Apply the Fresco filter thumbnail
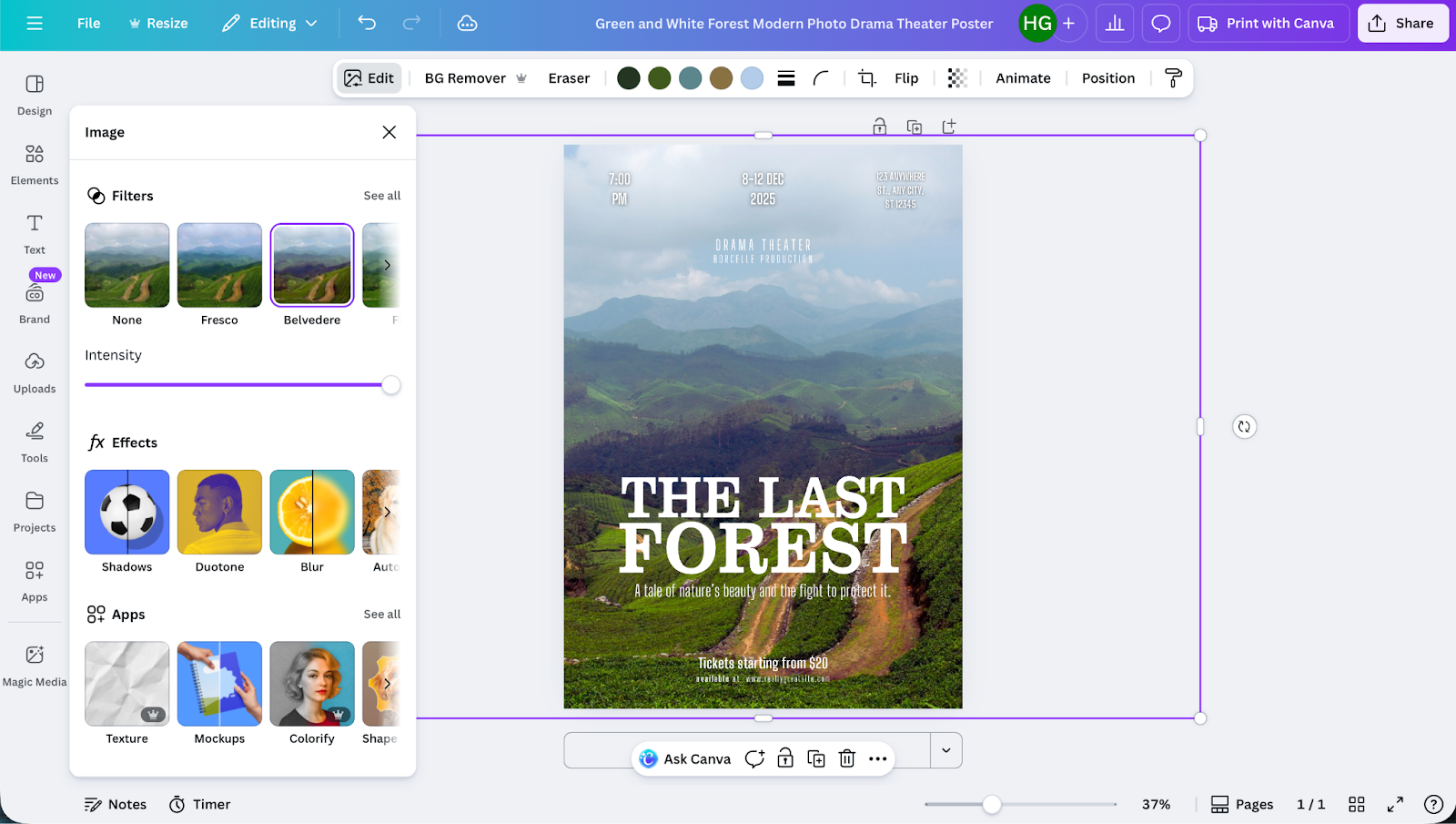Screen dimensions: 1456x824 click(x=218, y=265)
